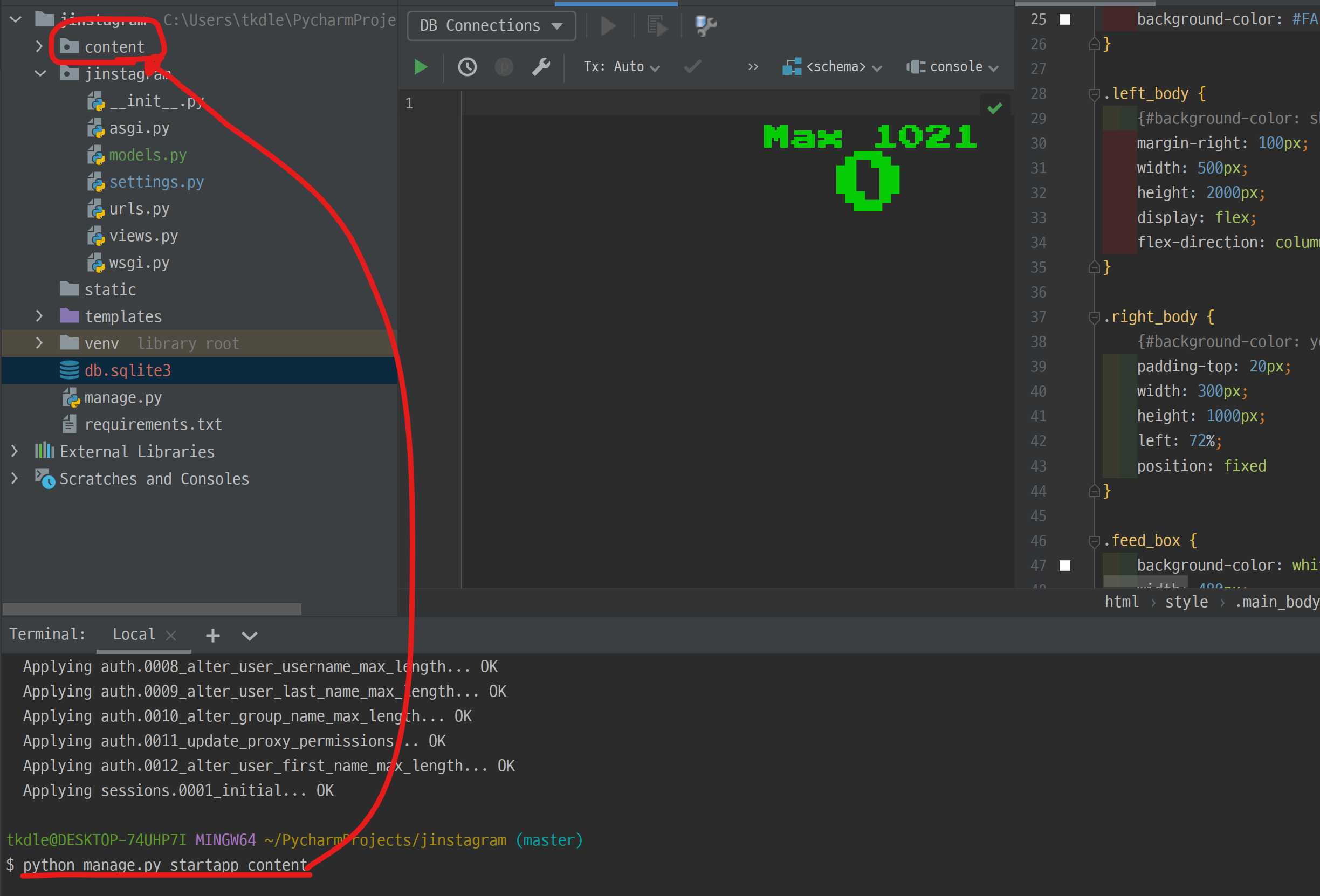Close the Local terminal tab
This screenshot has width=1320, height=896.
(x=171, y=635)
